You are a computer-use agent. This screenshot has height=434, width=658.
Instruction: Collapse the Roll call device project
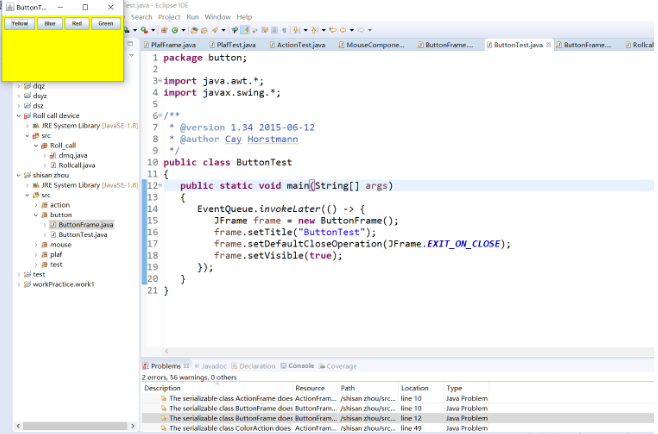[x=18, y=116]
